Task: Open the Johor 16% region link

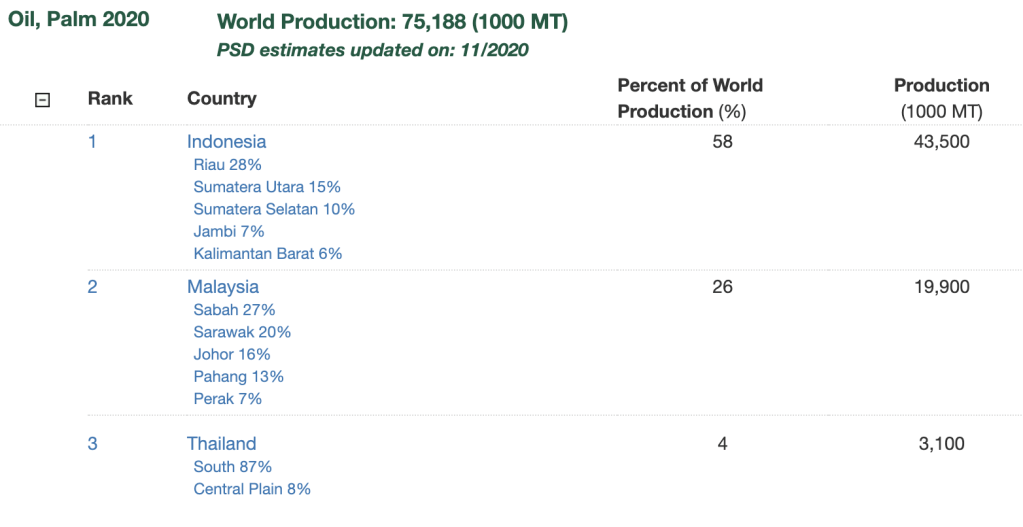Action: (232, 354)
